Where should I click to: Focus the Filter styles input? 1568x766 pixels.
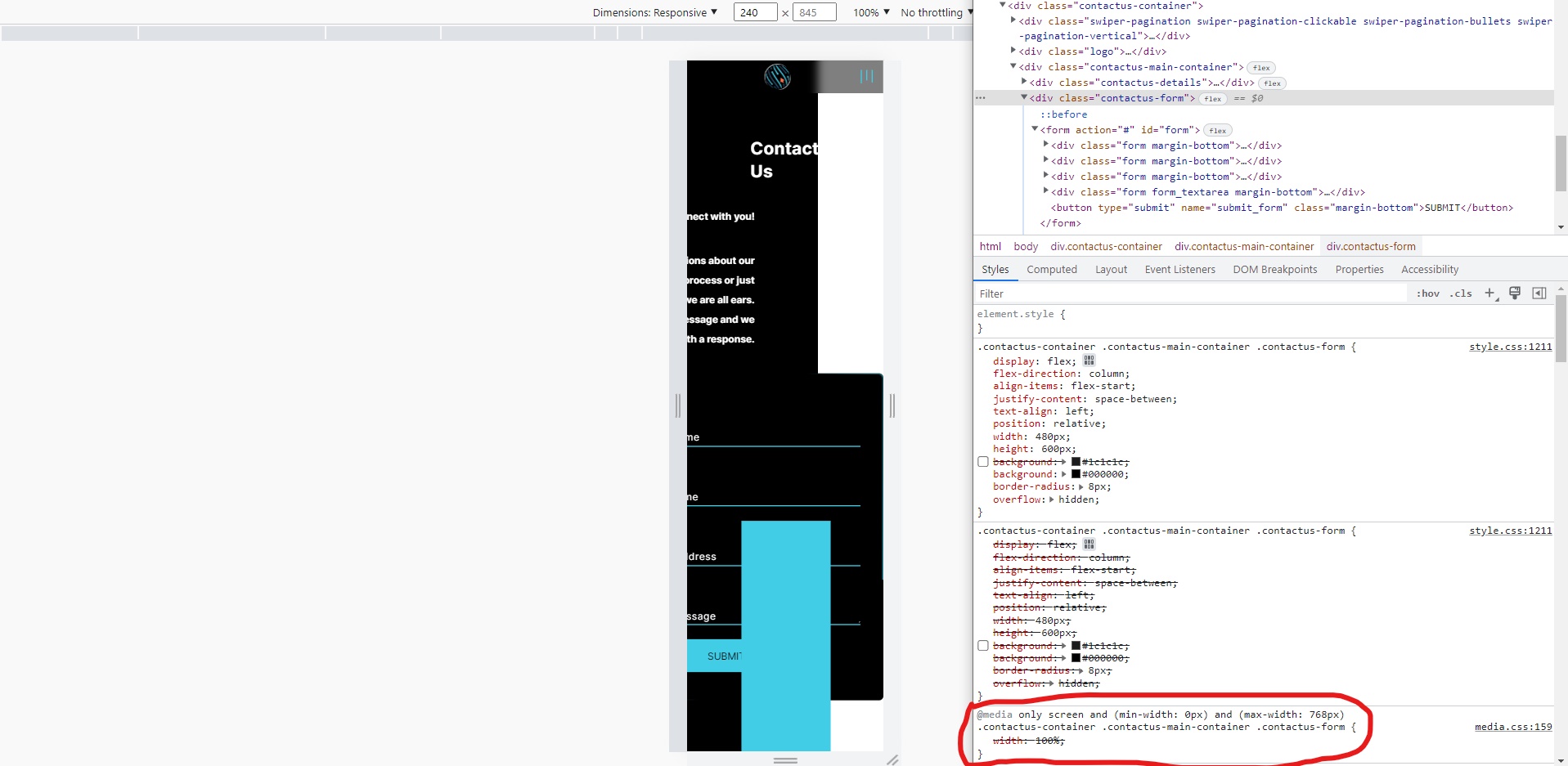pyautogui.click(x=1190, y=293)
